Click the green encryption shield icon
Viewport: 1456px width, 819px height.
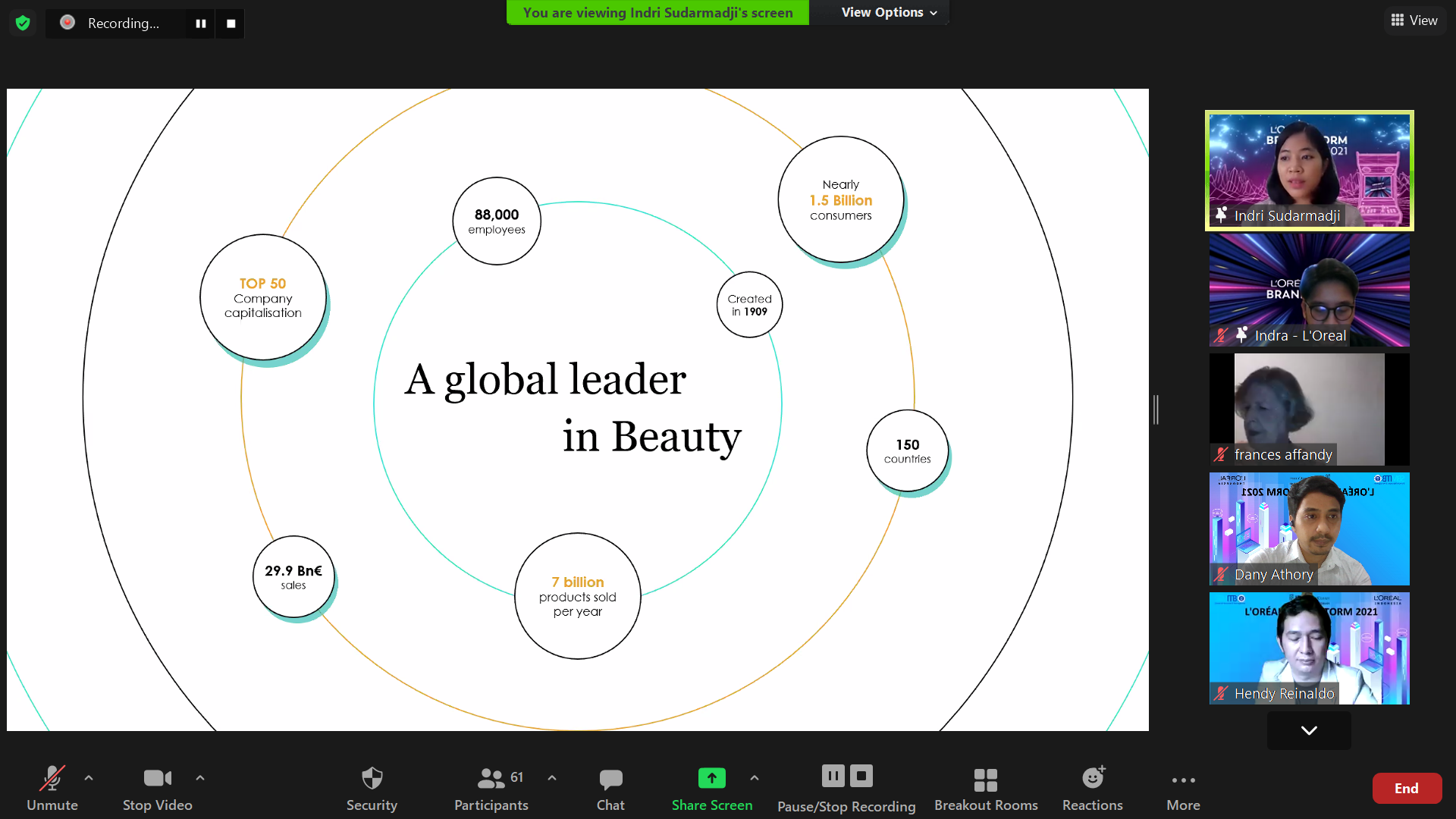click(x=23, y=23)
